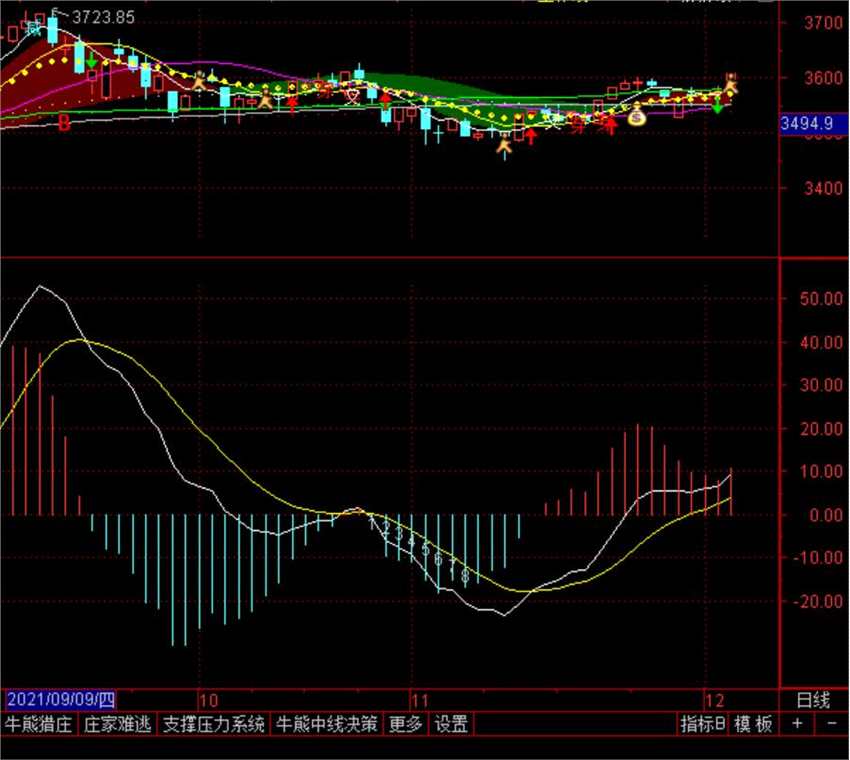The image size is (850, 760).
Task: Click the 3700 price axis label
Action: 823,23
